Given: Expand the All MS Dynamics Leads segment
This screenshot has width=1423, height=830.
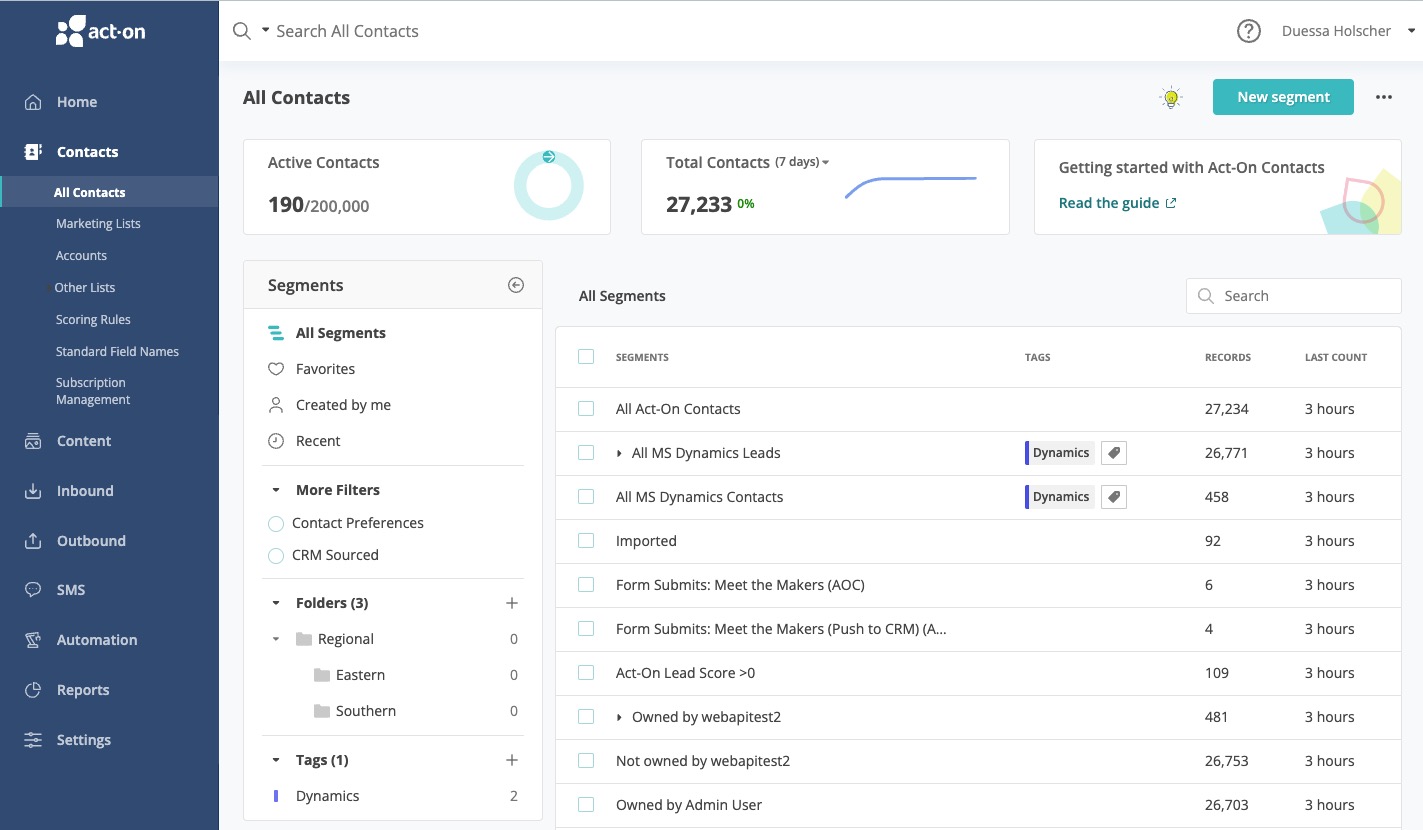Looking at the screenshot, I should click(620, 453).
